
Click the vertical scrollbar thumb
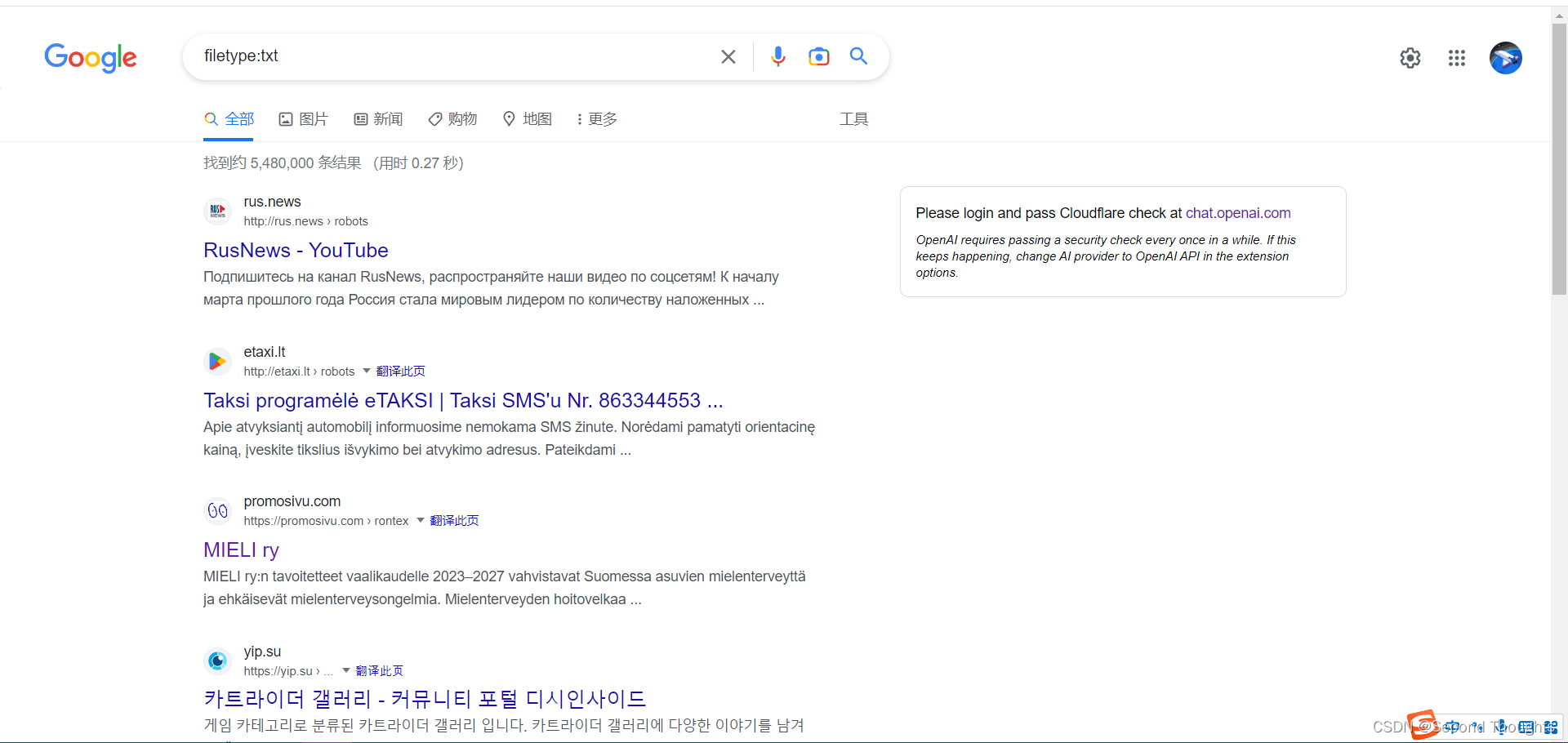coord(1560,159)
